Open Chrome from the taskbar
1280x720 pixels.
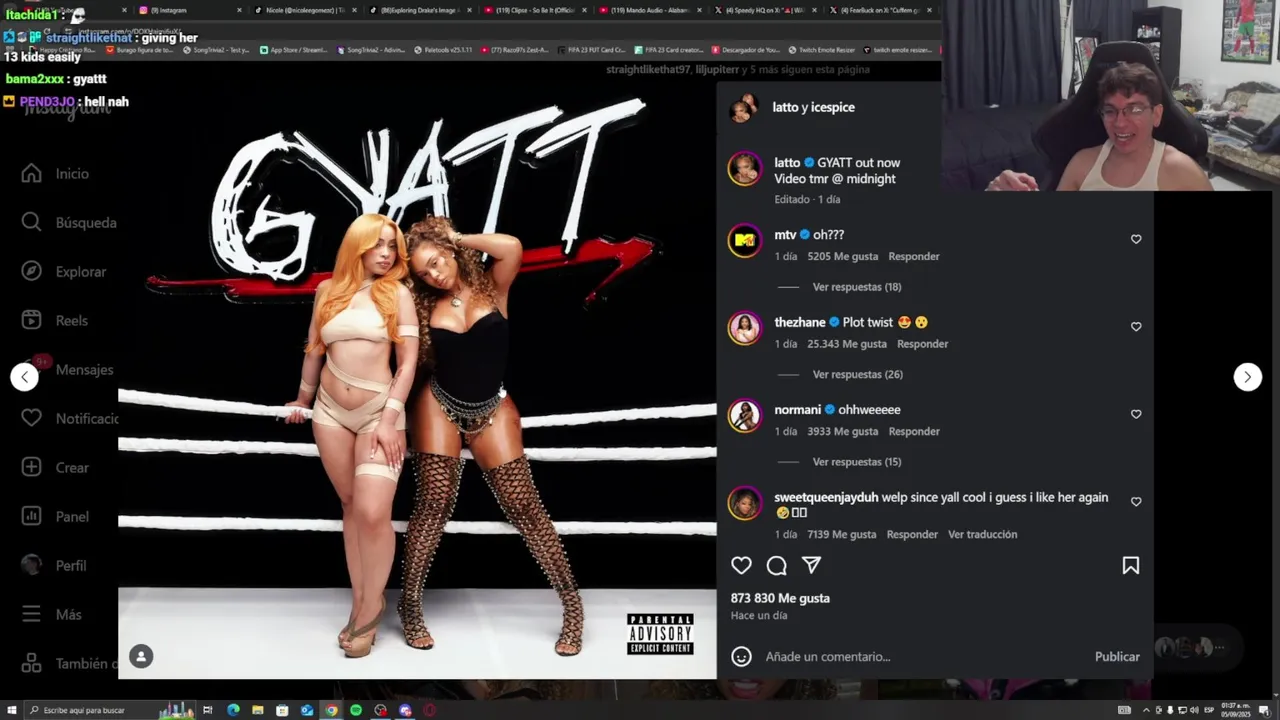click(x=331, y=710)
